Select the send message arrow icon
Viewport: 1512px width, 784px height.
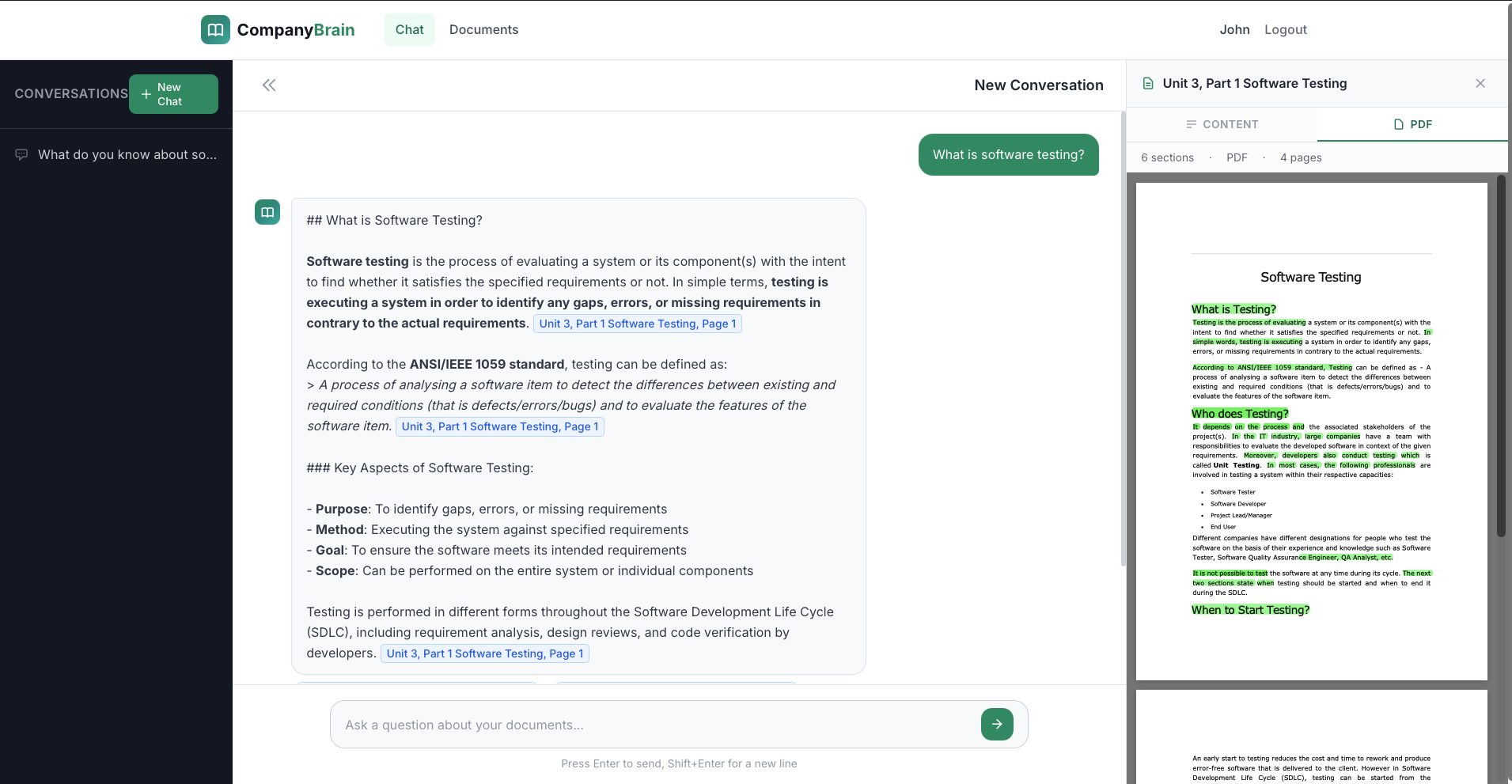[996, 724]
